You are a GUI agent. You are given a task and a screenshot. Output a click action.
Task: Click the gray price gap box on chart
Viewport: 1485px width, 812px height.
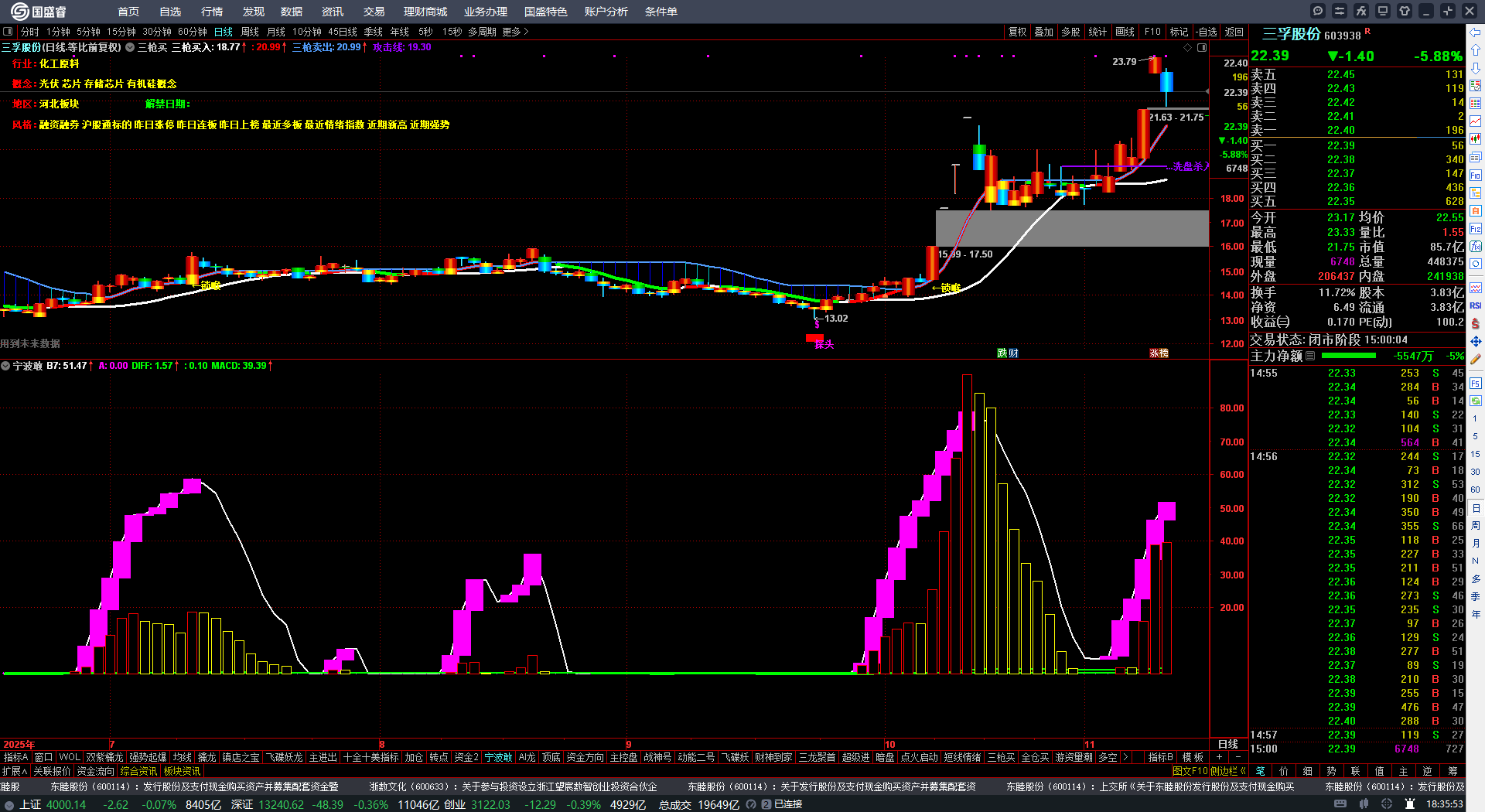1072,228
